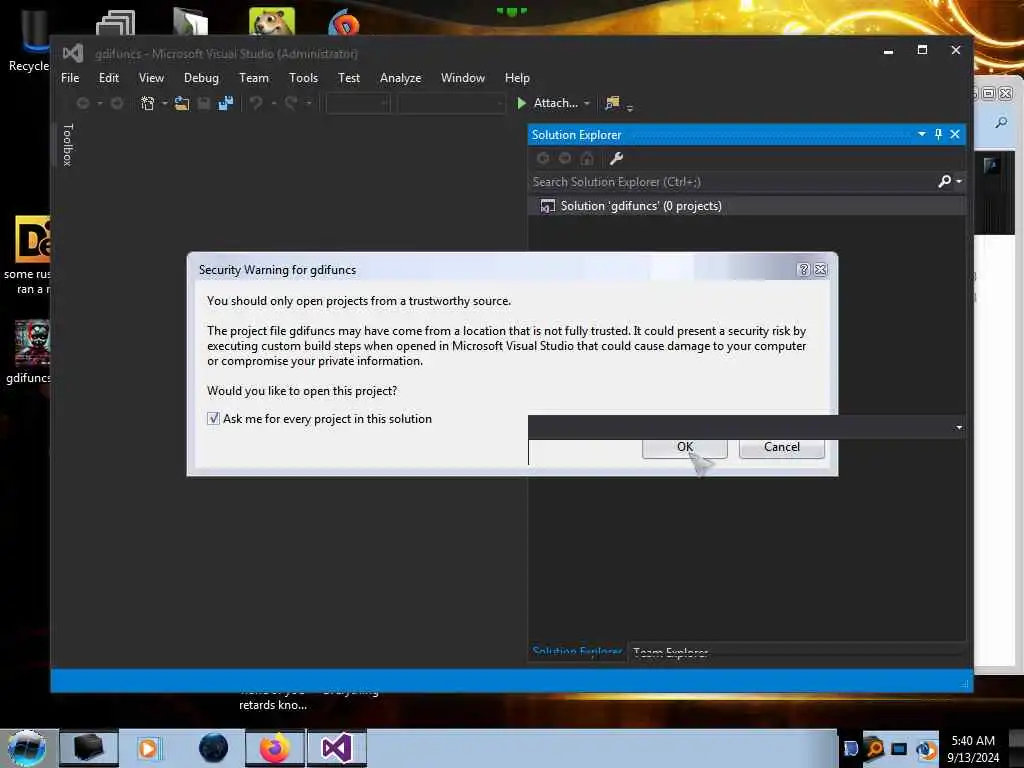
Task: Click the Navigate Forward toolbar icon
Action: (x=117, y=103)
